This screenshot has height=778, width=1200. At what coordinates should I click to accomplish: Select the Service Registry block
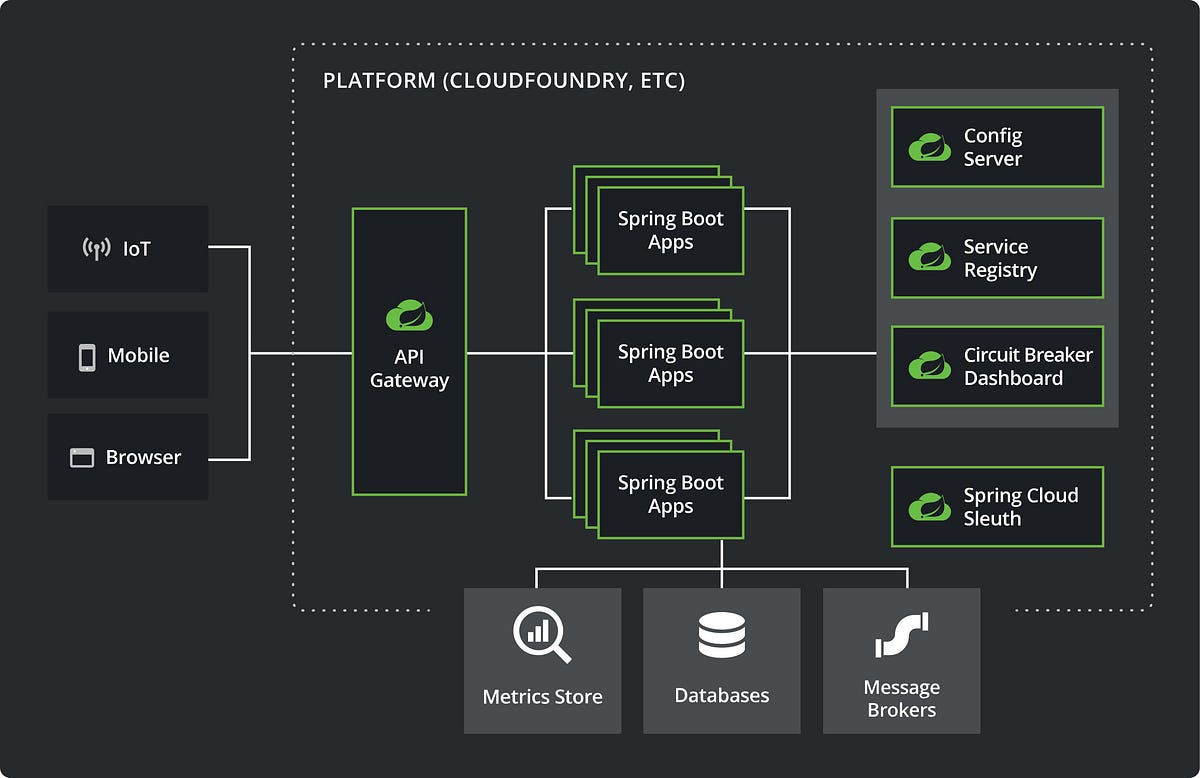[996, 258]
